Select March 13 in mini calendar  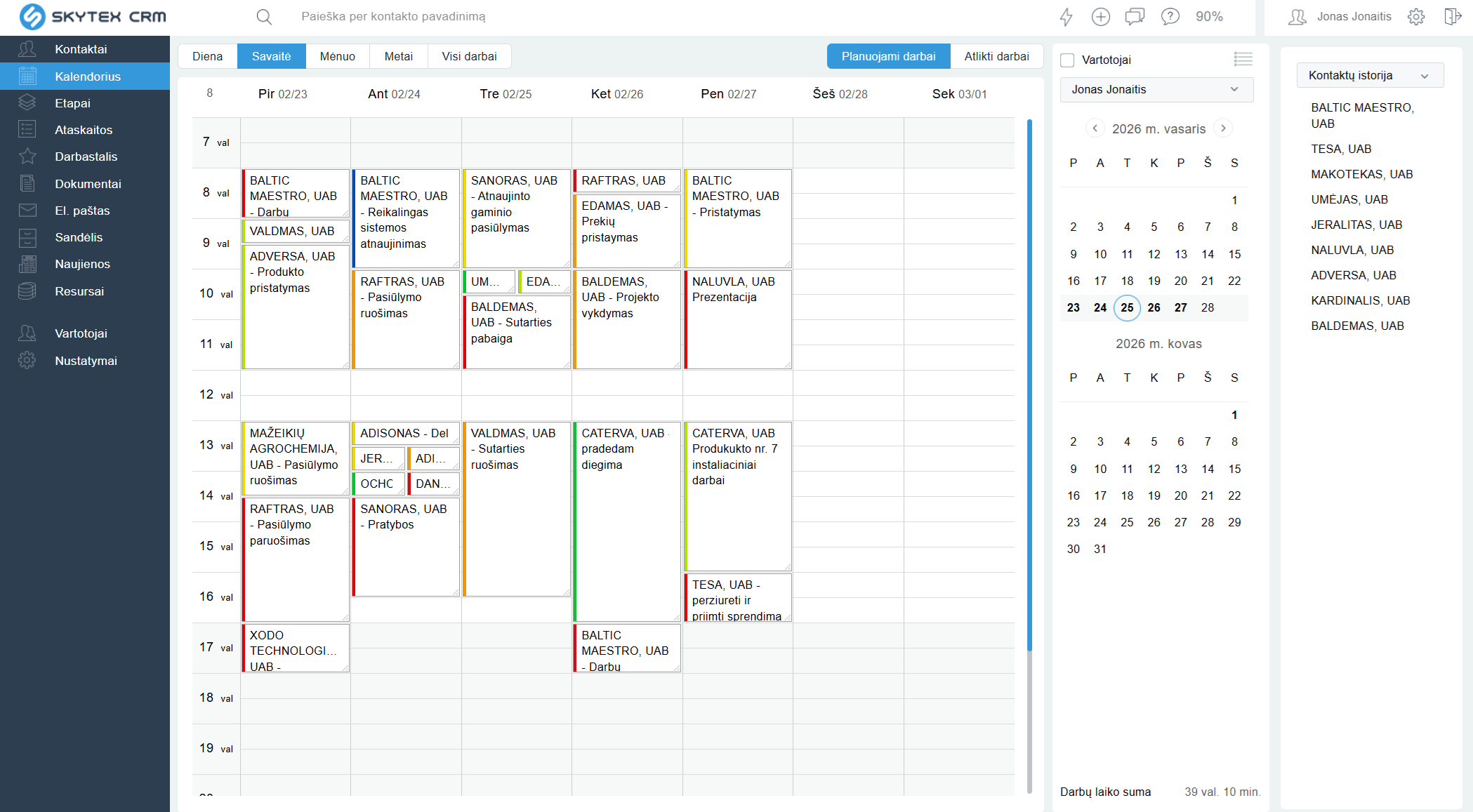1181,469
